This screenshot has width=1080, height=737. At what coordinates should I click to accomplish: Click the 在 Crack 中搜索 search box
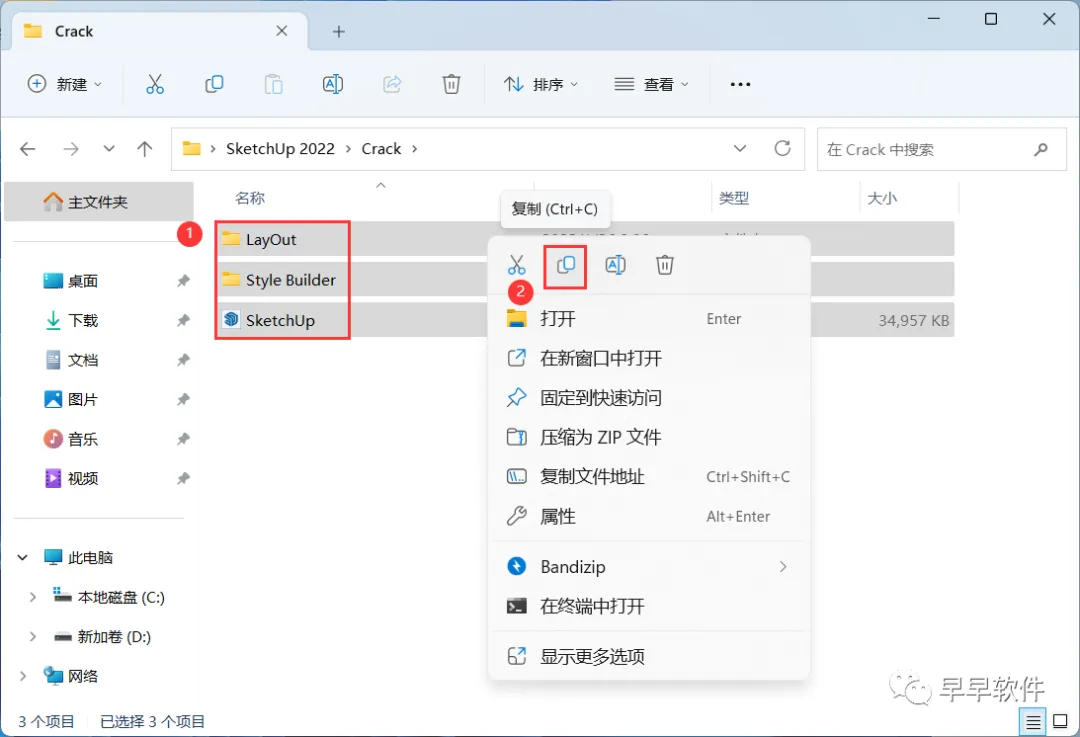pos(942,149)
